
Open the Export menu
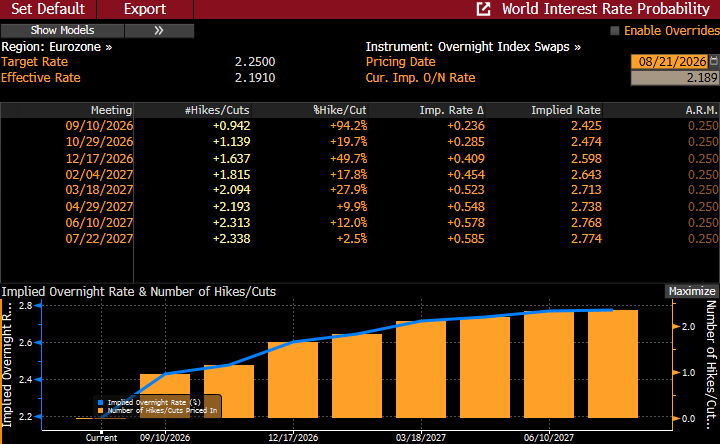(145, 9)
